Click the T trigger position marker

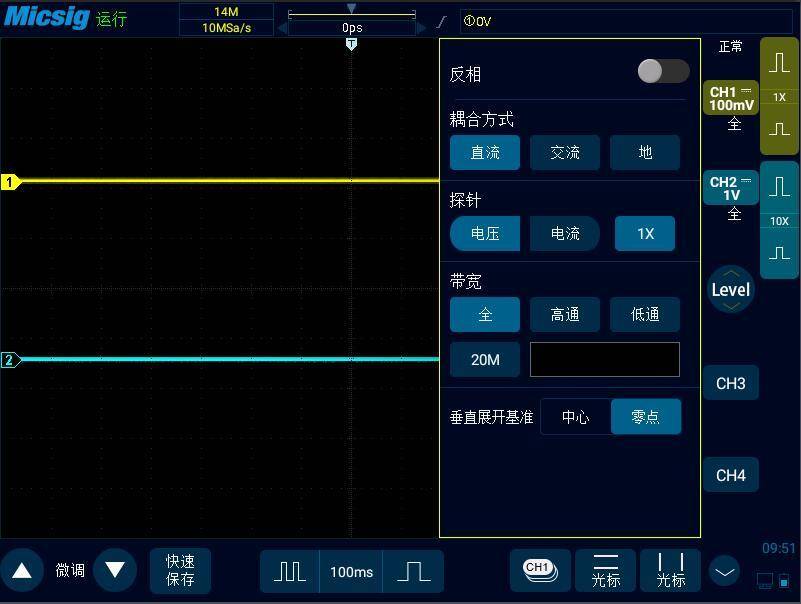pos(351,44)
